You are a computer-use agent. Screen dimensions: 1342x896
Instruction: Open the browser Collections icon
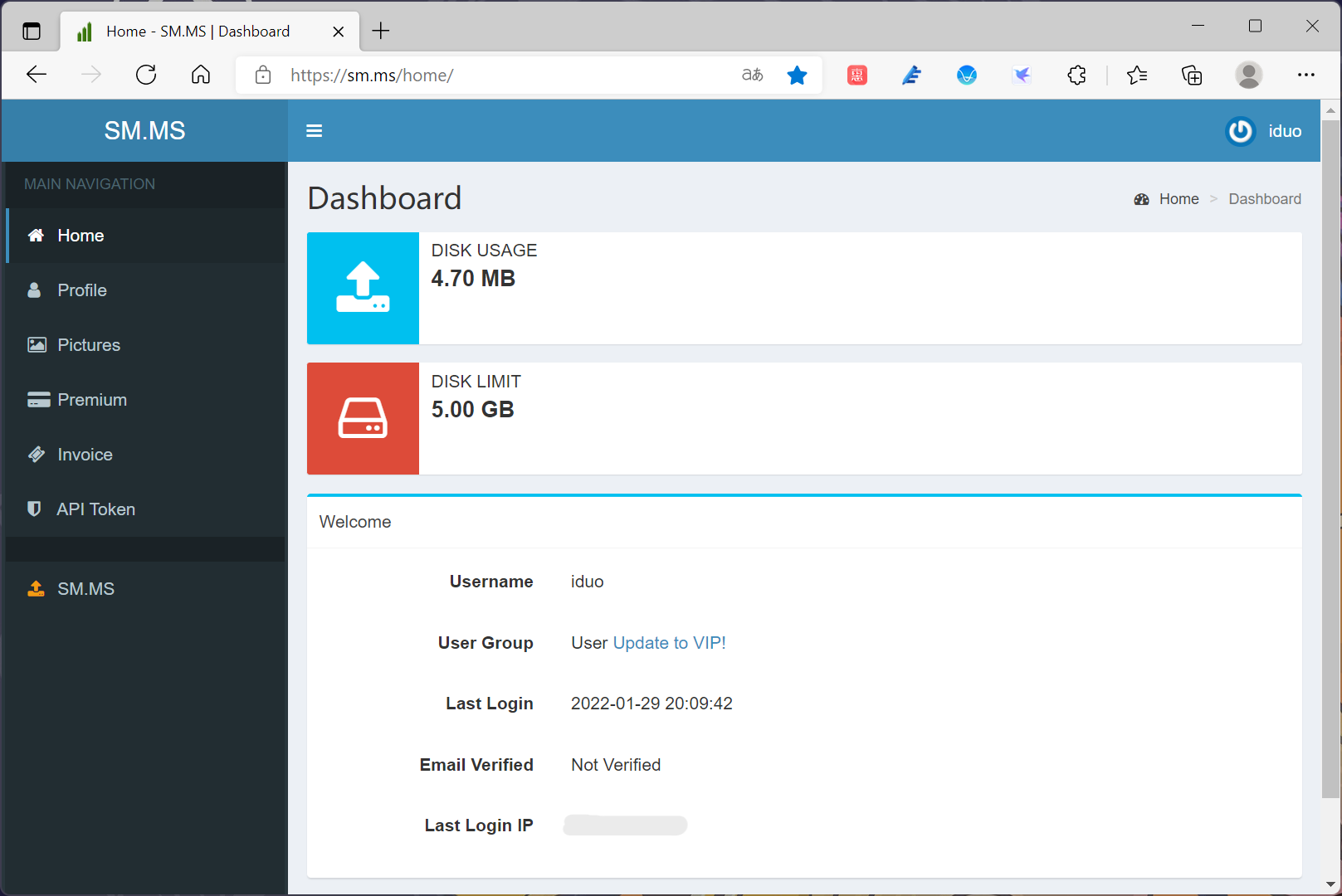[x=1192, y=75]
